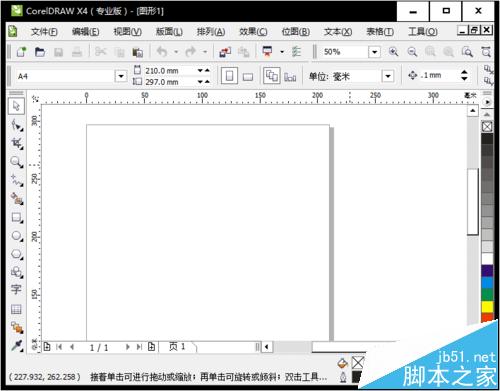Select the Interactive Blend tool

coord(17,328)
